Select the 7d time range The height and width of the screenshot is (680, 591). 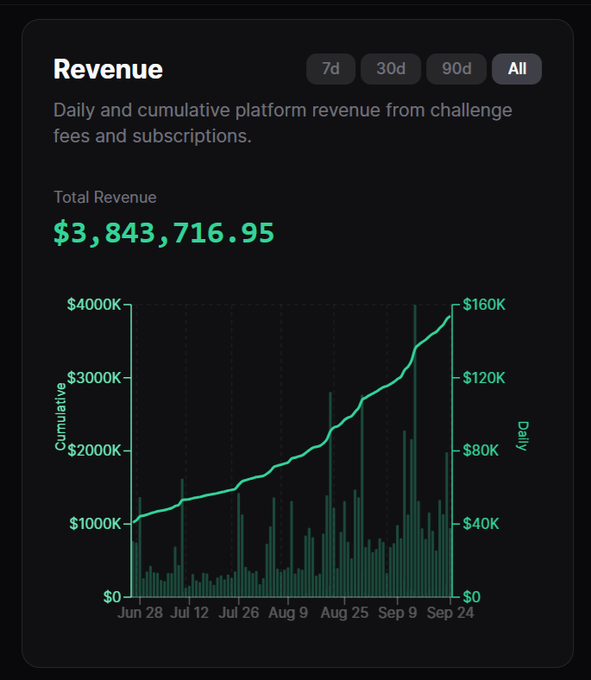(x=331, y=69)
